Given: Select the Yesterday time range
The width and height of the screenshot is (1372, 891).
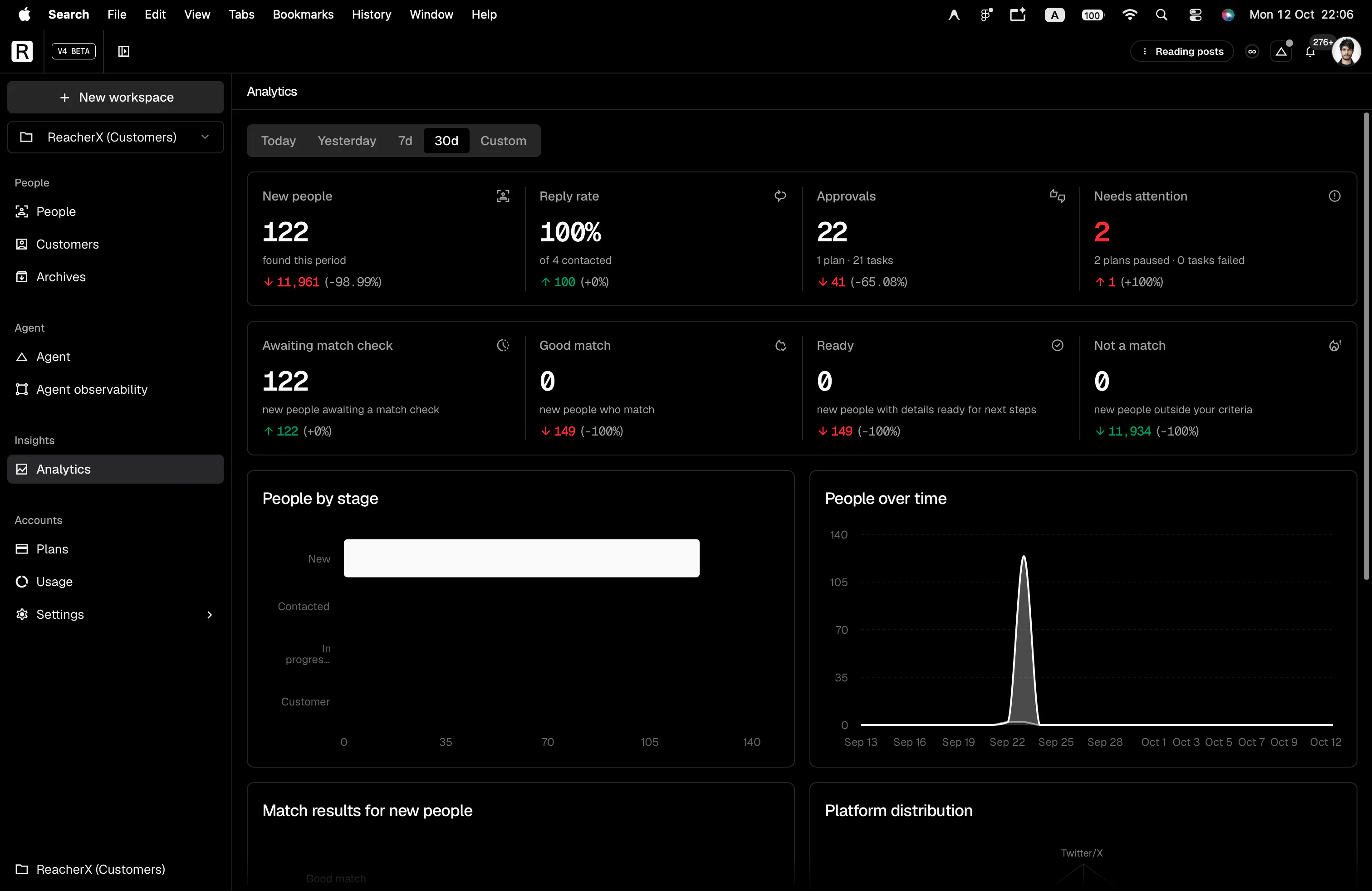Looking at the screenshot, I should point(347,141).
